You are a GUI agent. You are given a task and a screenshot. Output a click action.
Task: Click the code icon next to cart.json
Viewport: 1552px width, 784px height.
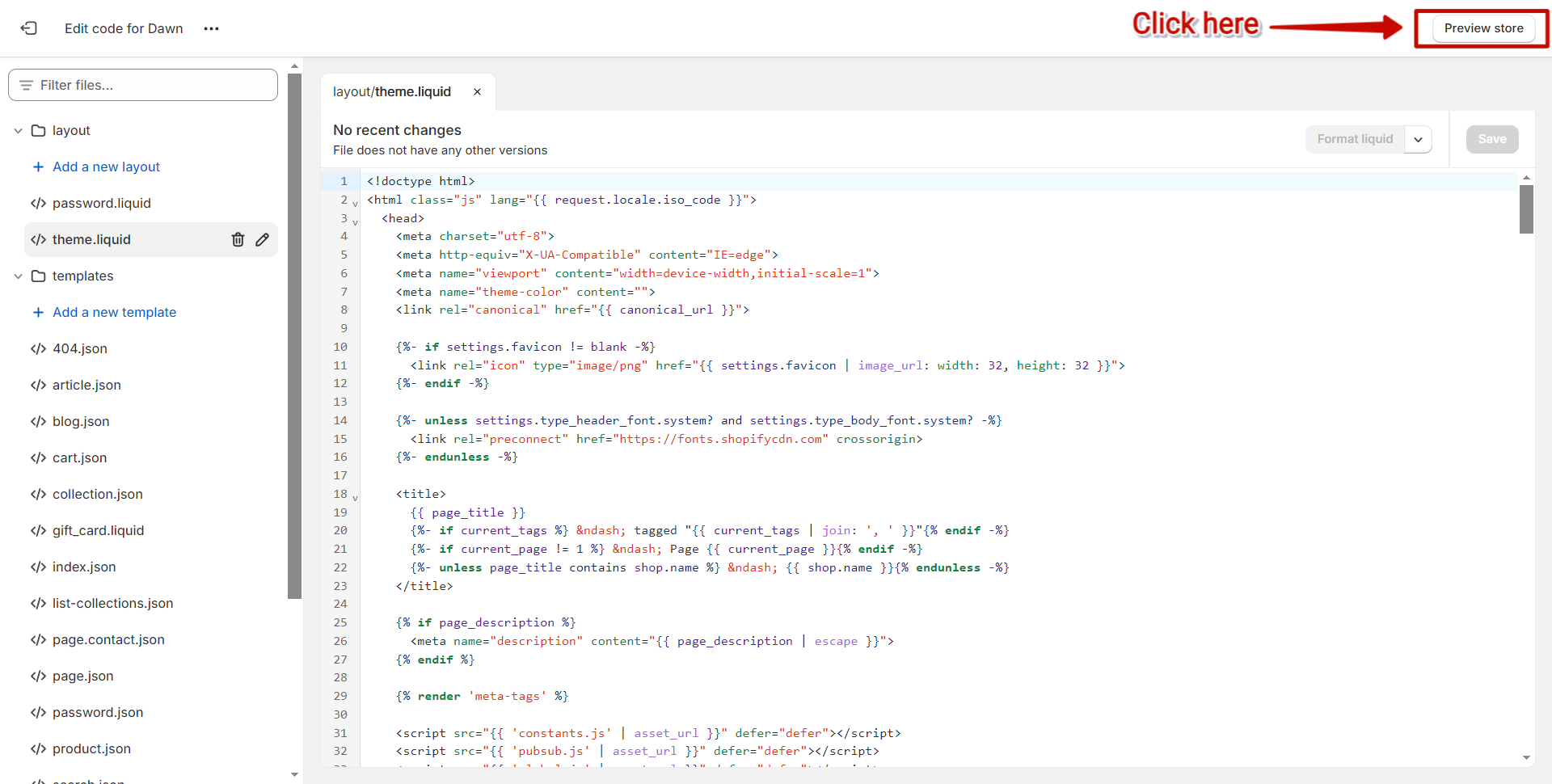click(x=38, y=457)
